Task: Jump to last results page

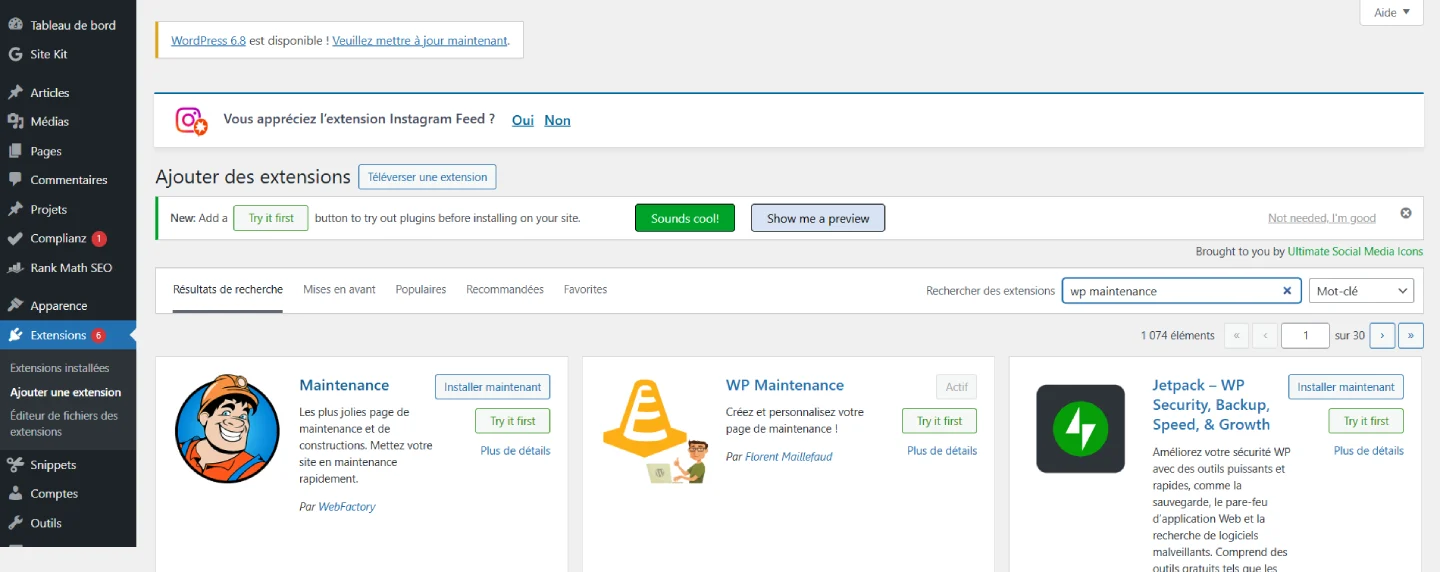Action: pos(1411,335)
